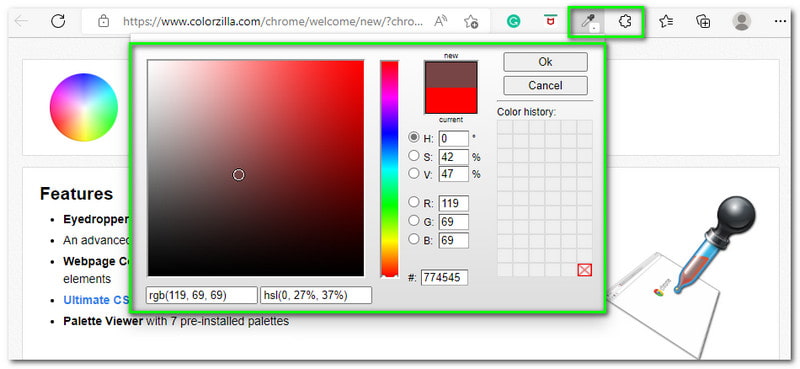Click the vertical rainbow hue slider

pos(389,168)
